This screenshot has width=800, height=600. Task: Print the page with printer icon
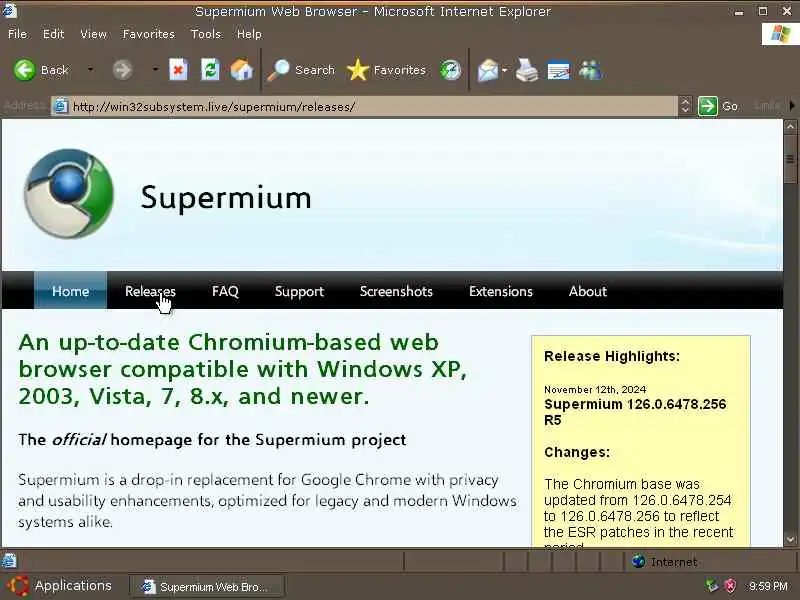click(527, 70)
